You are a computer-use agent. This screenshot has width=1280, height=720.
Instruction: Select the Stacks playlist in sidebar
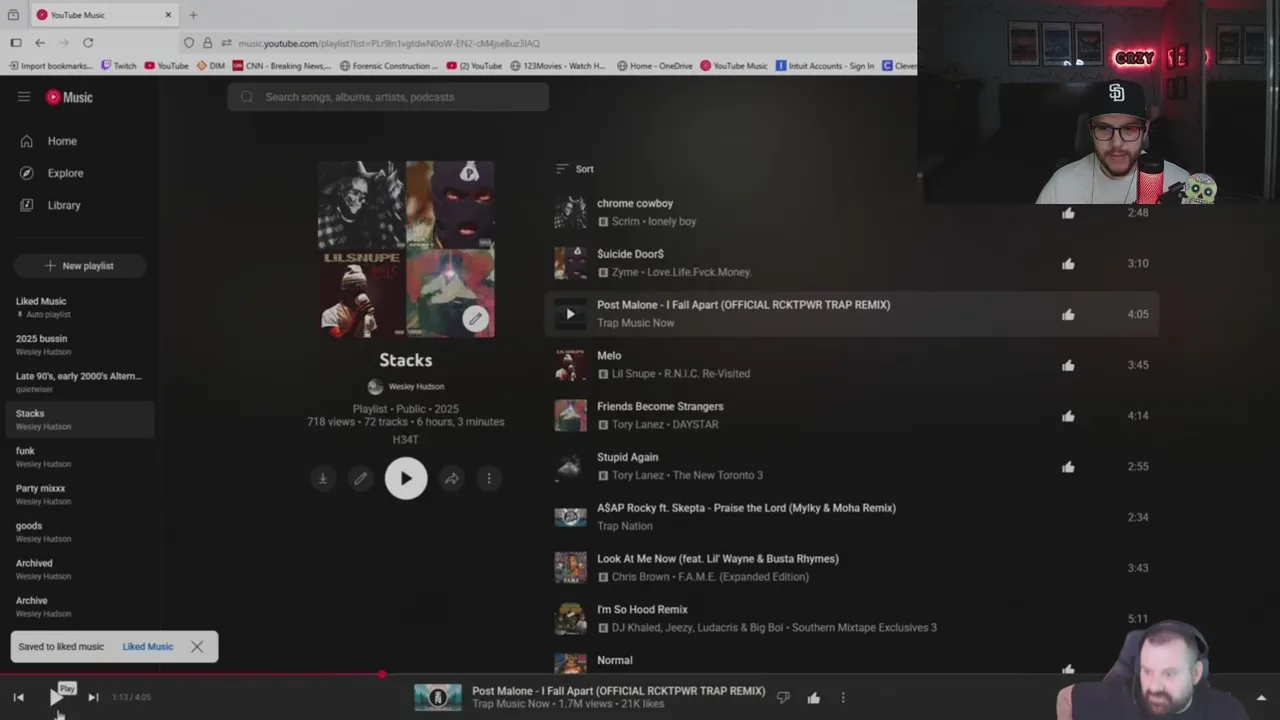pyautogui.click(x=80, y=419)
